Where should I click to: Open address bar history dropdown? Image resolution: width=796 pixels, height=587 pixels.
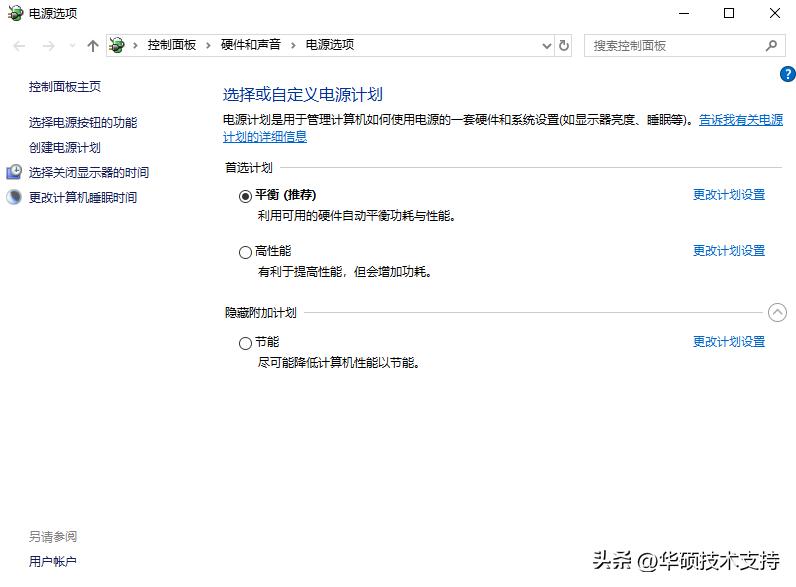(547, 46)
